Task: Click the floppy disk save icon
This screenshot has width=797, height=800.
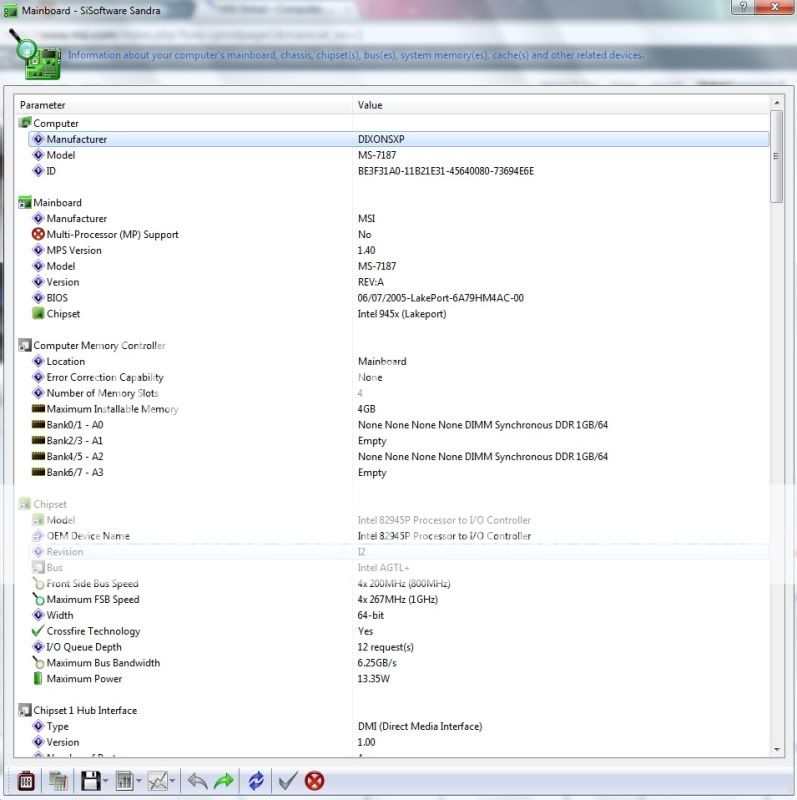Action: coord(90,781)
